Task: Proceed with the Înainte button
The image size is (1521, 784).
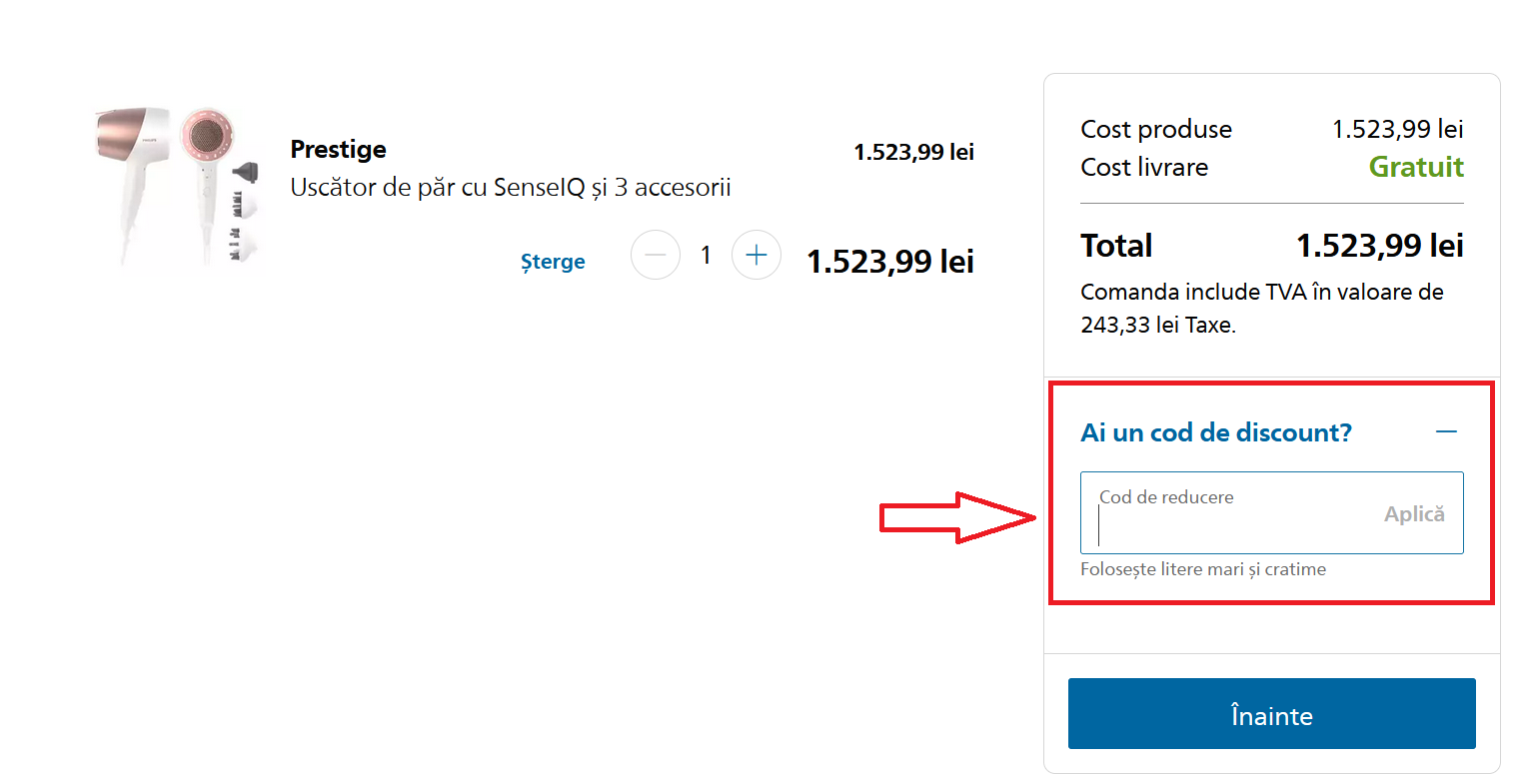Action: pyautogui.click(x=1271, y=714)
